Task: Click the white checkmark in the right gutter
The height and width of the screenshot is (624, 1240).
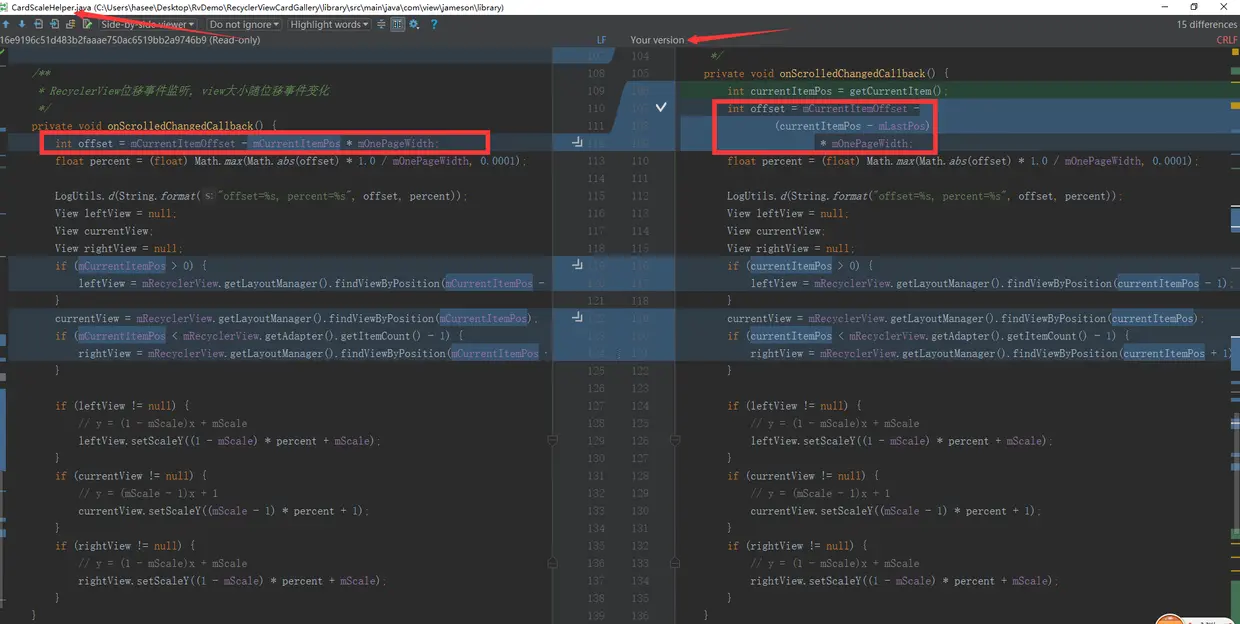Action: point(661,106)
